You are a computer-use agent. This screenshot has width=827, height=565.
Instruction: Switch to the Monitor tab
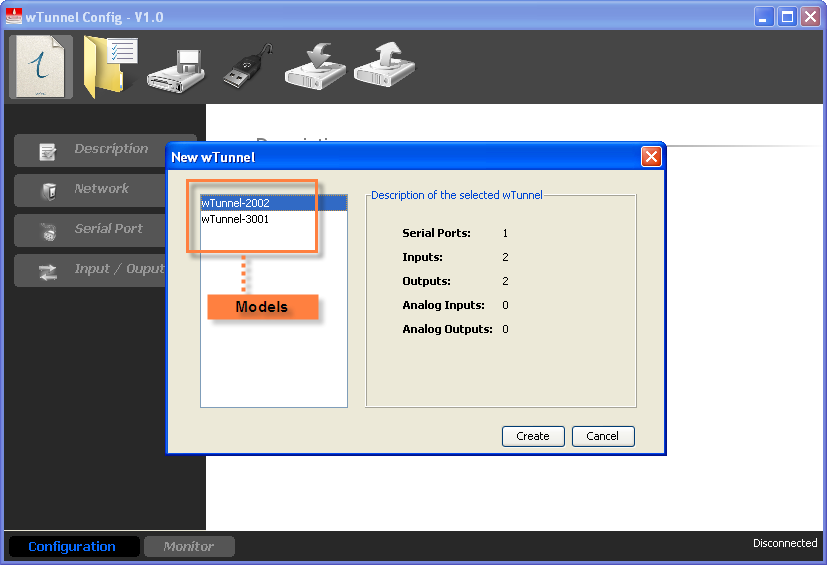[189, 547]
